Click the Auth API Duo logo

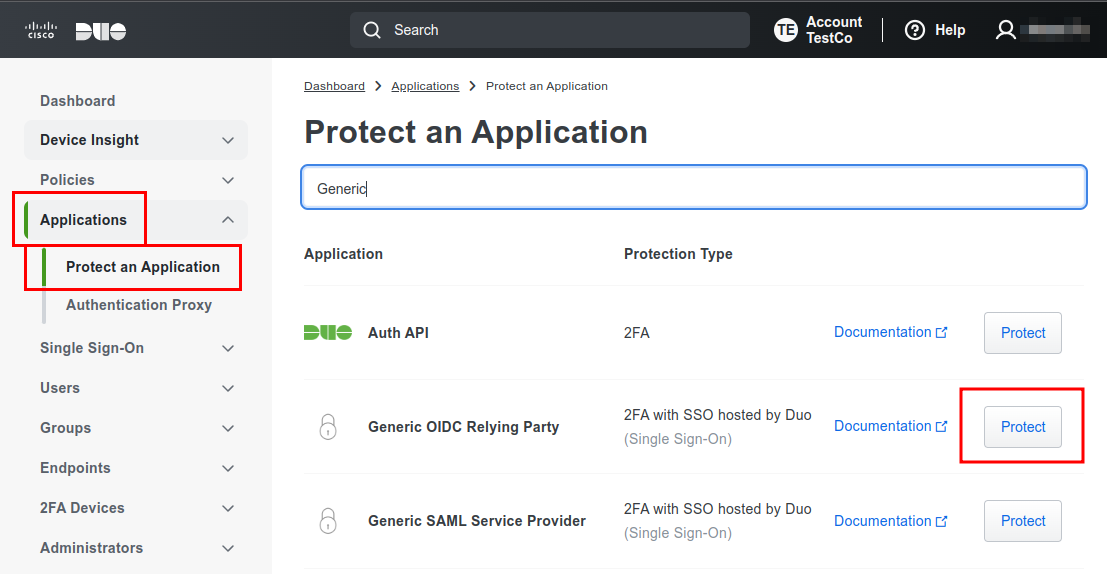pyautogui.click(x=328, y=333)
